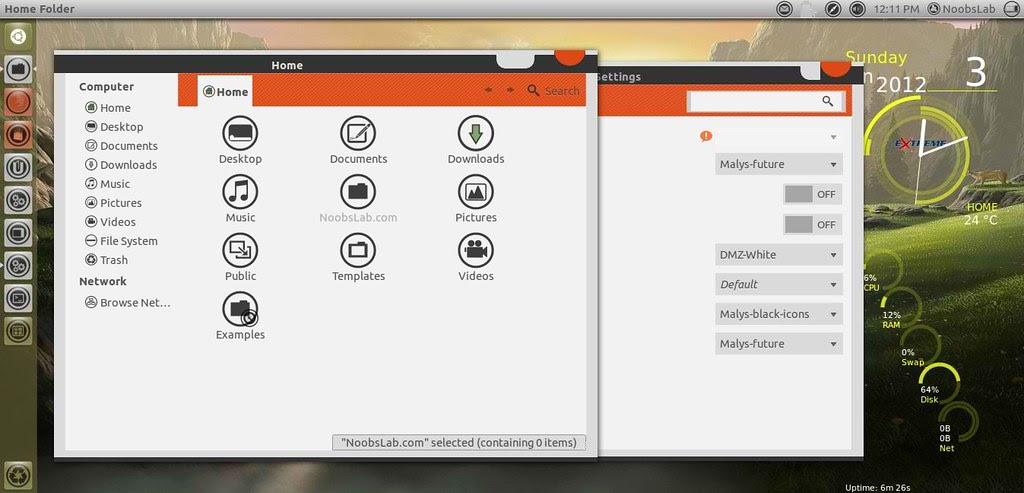
Task: Open the mail indicator in top panel
Action: [x=784, y=8]
